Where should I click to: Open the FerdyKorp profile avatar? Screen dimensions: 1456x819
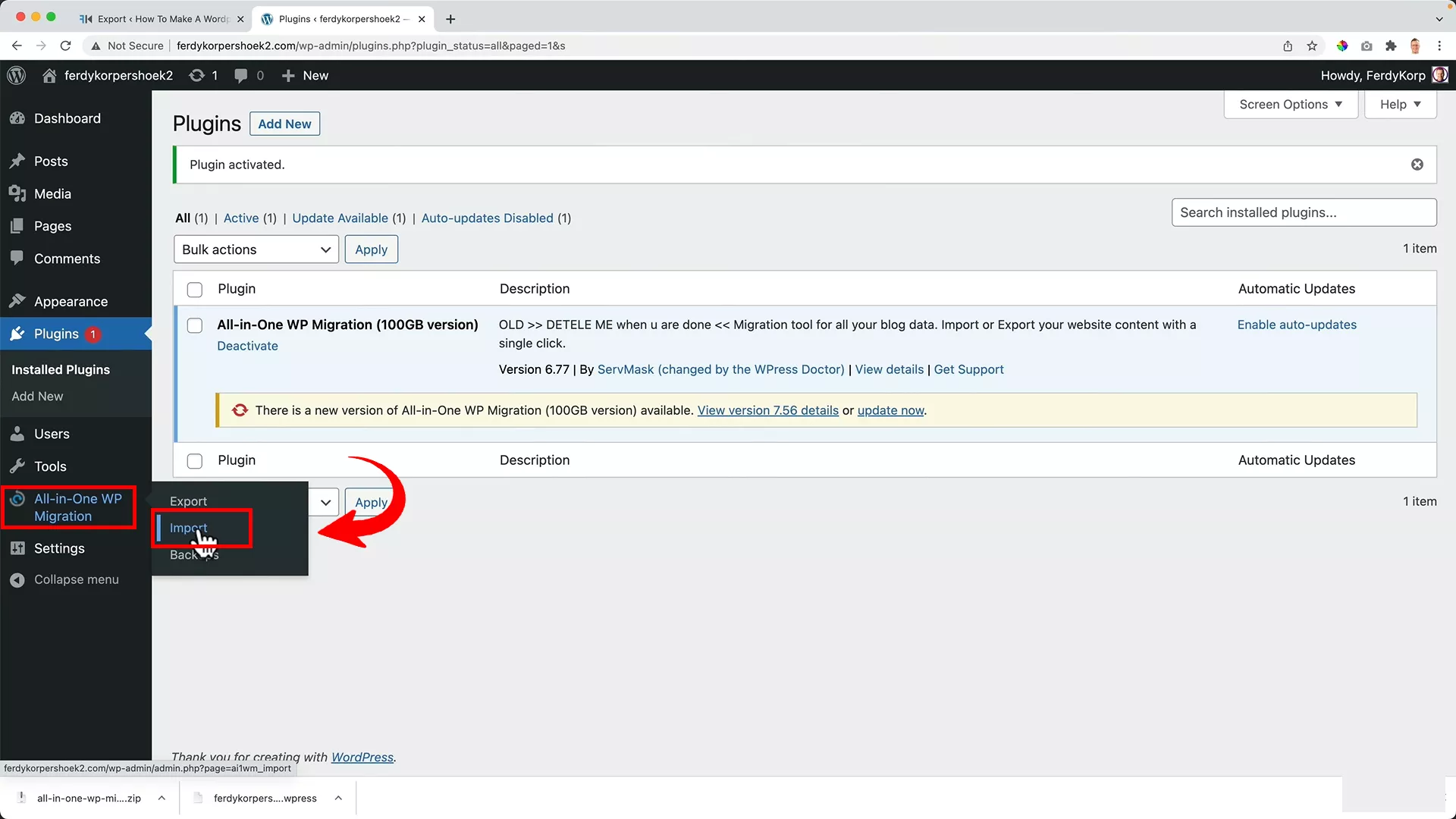(x=1439, y=75)
